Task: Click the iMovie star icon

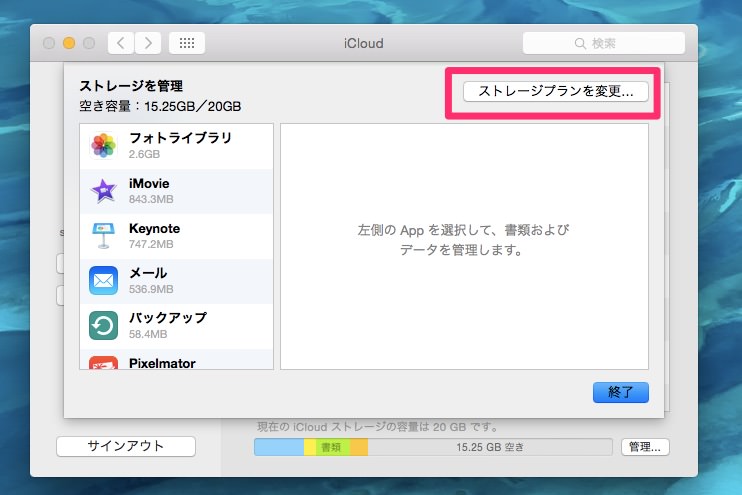Action: coord(104,191)
